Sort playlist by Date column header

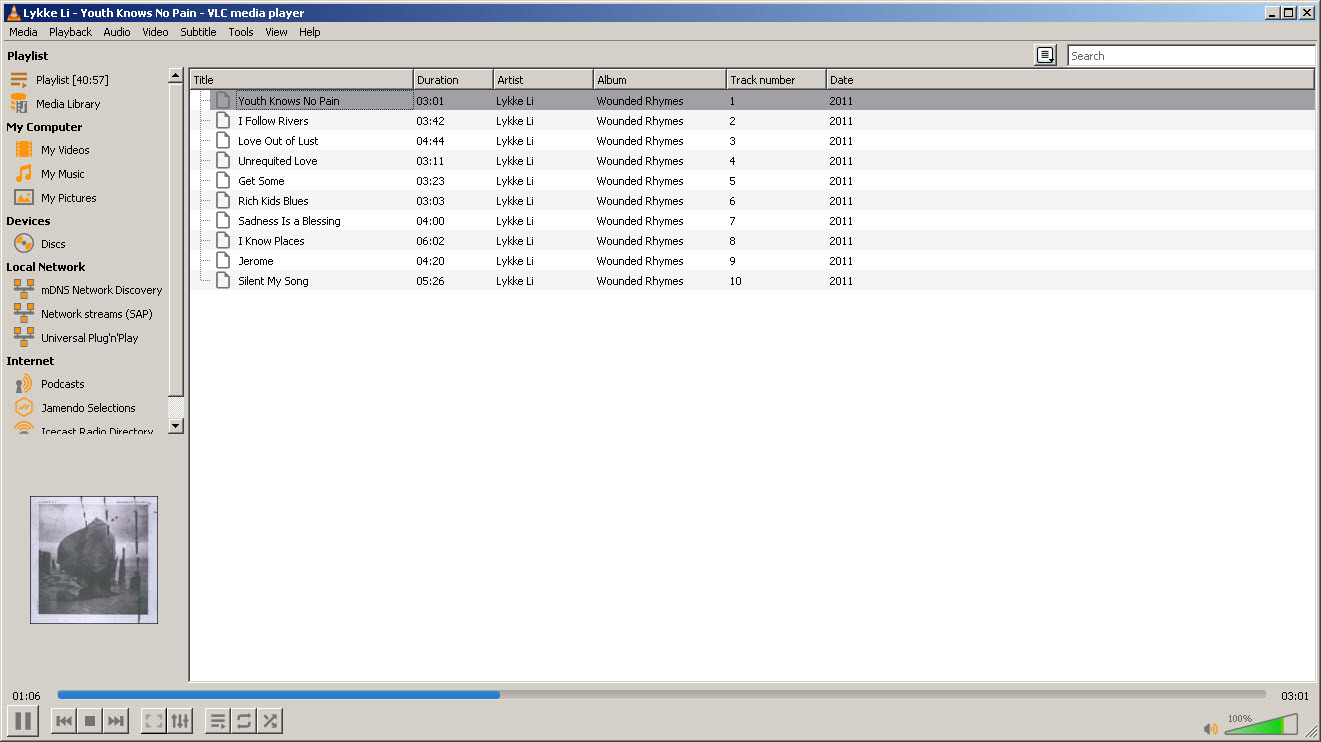coord(1070,80)
